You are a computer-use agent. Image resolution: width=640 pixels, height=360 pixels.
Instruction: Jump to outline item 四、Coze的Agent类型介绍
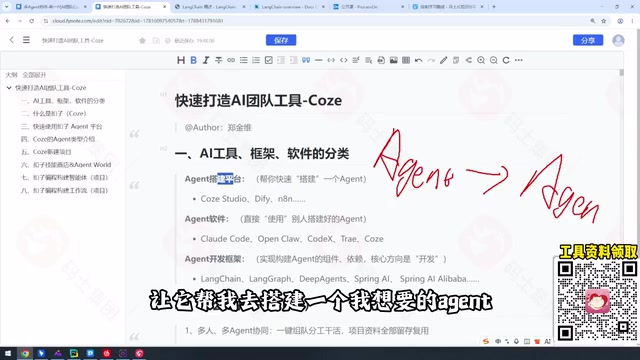point(58,139)
